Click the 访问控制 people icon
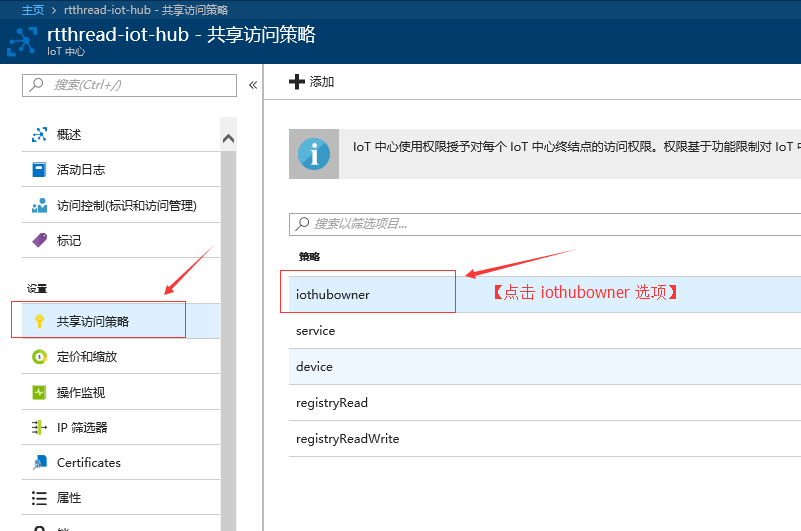The height and width of the screenshot is (531, 801). point(39,205)
